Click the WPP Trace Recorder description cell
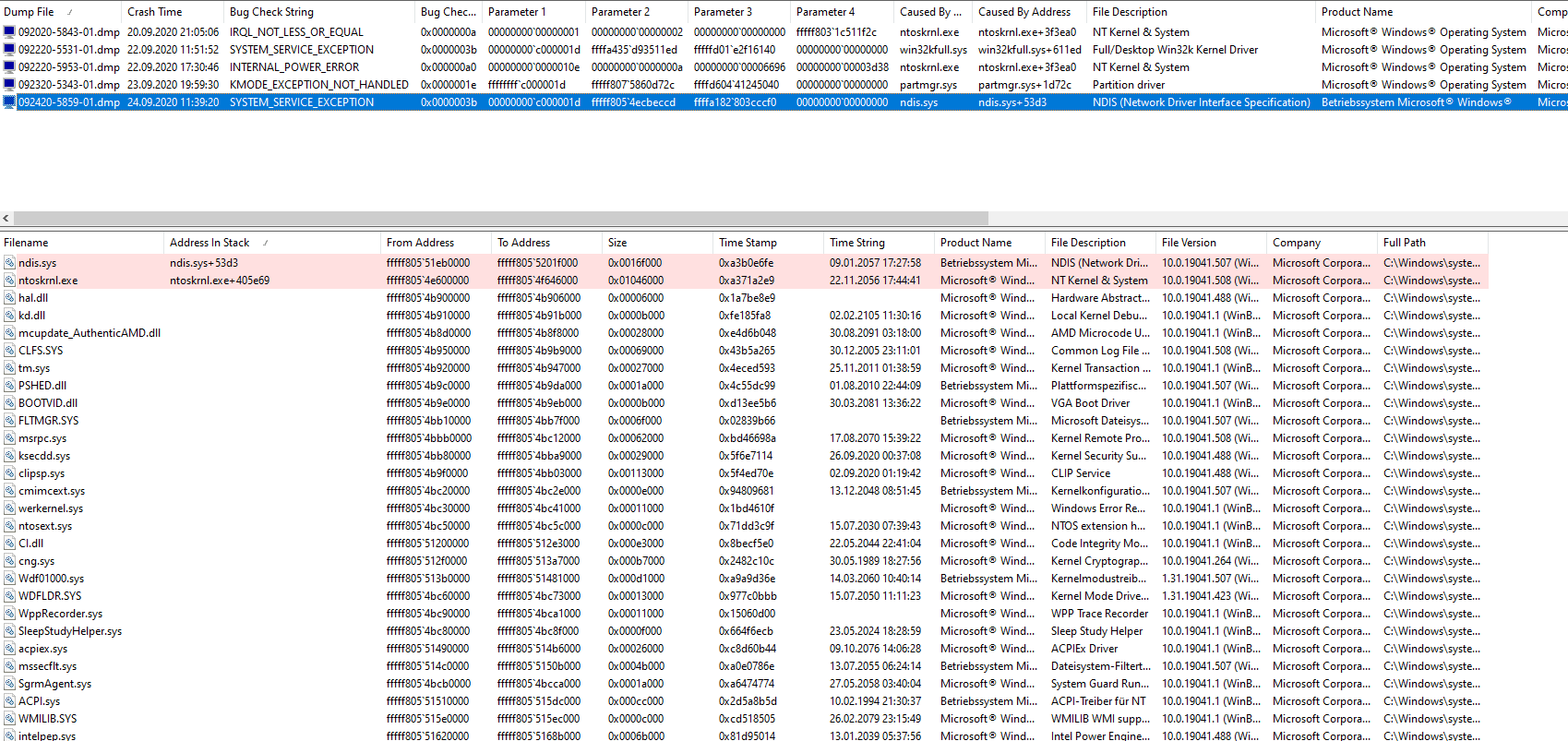Image resolution: width=1568 pixels, height=741 pixels. (1099, 614)
